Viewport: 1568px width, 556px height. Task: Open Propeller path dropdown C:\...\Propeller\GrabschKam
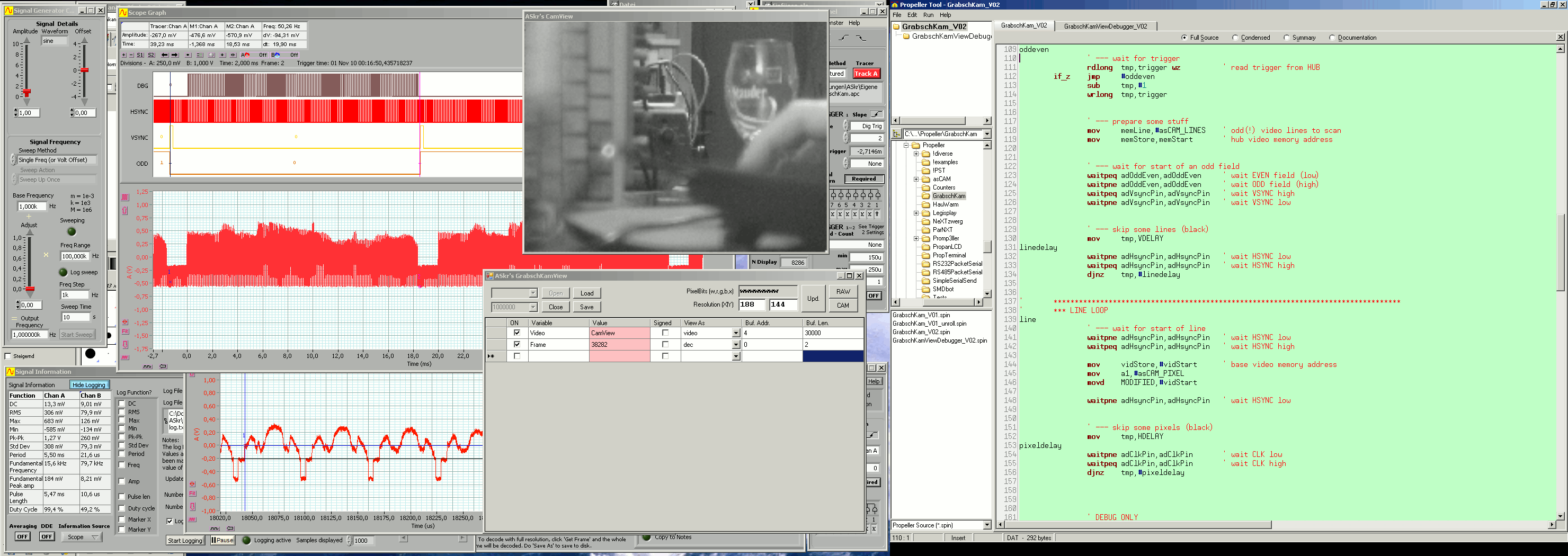coord(987,134)
